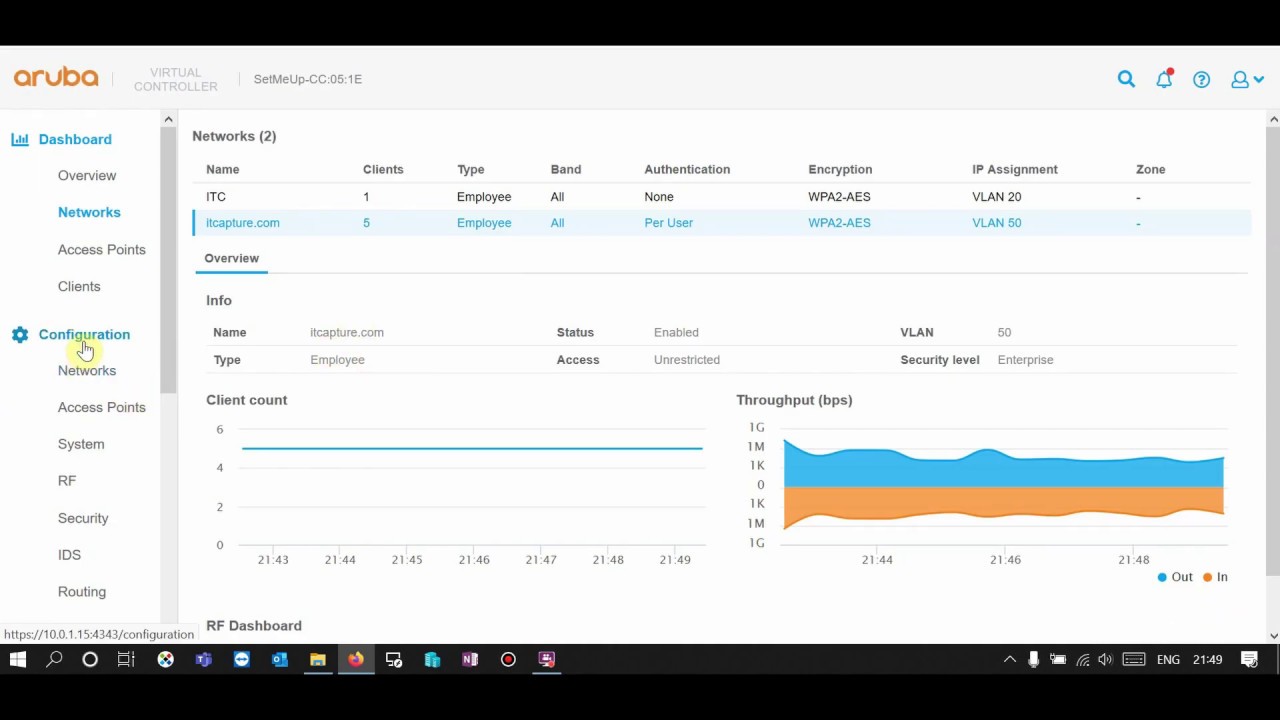
Task: Open the help question mark icon
Action: click(x=1202, y=80)
